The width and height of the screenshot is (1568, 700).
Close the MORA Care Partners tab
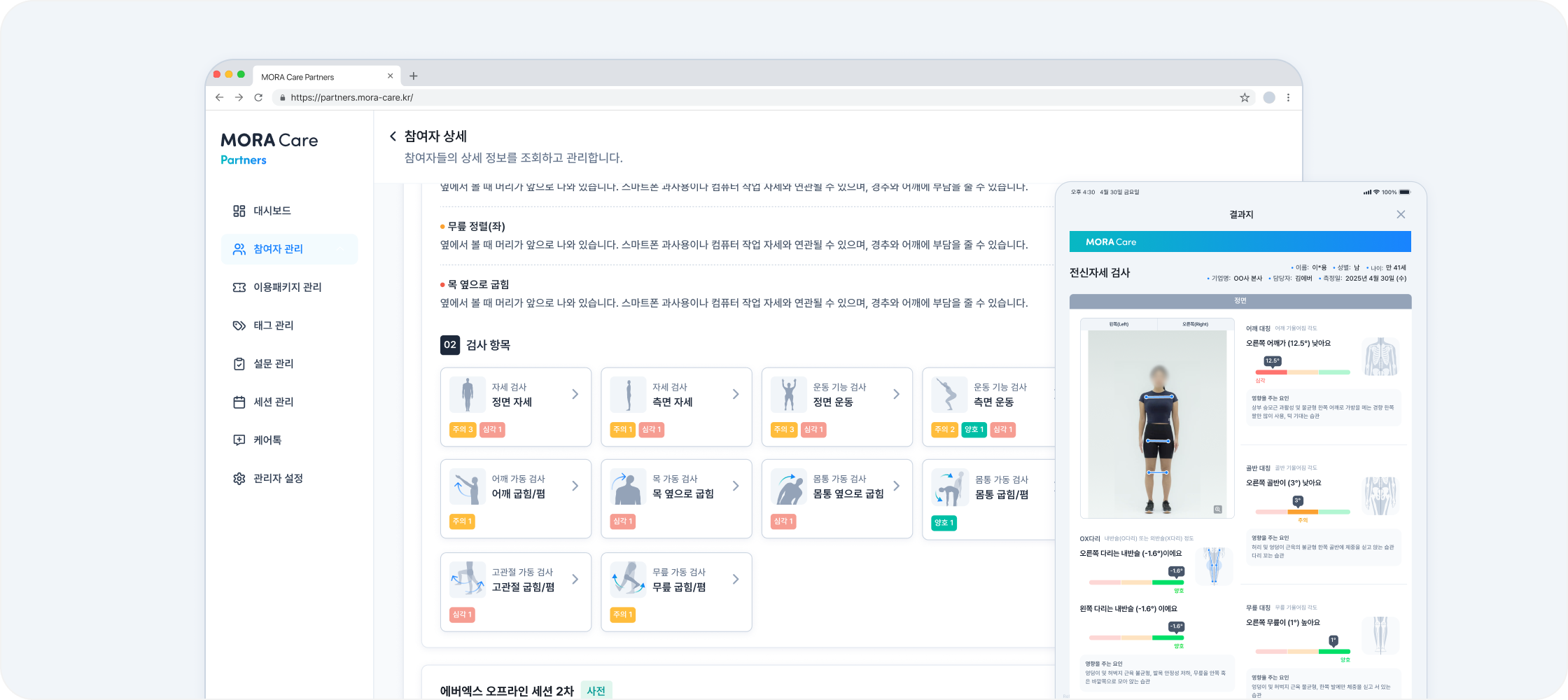coord(390,76)
